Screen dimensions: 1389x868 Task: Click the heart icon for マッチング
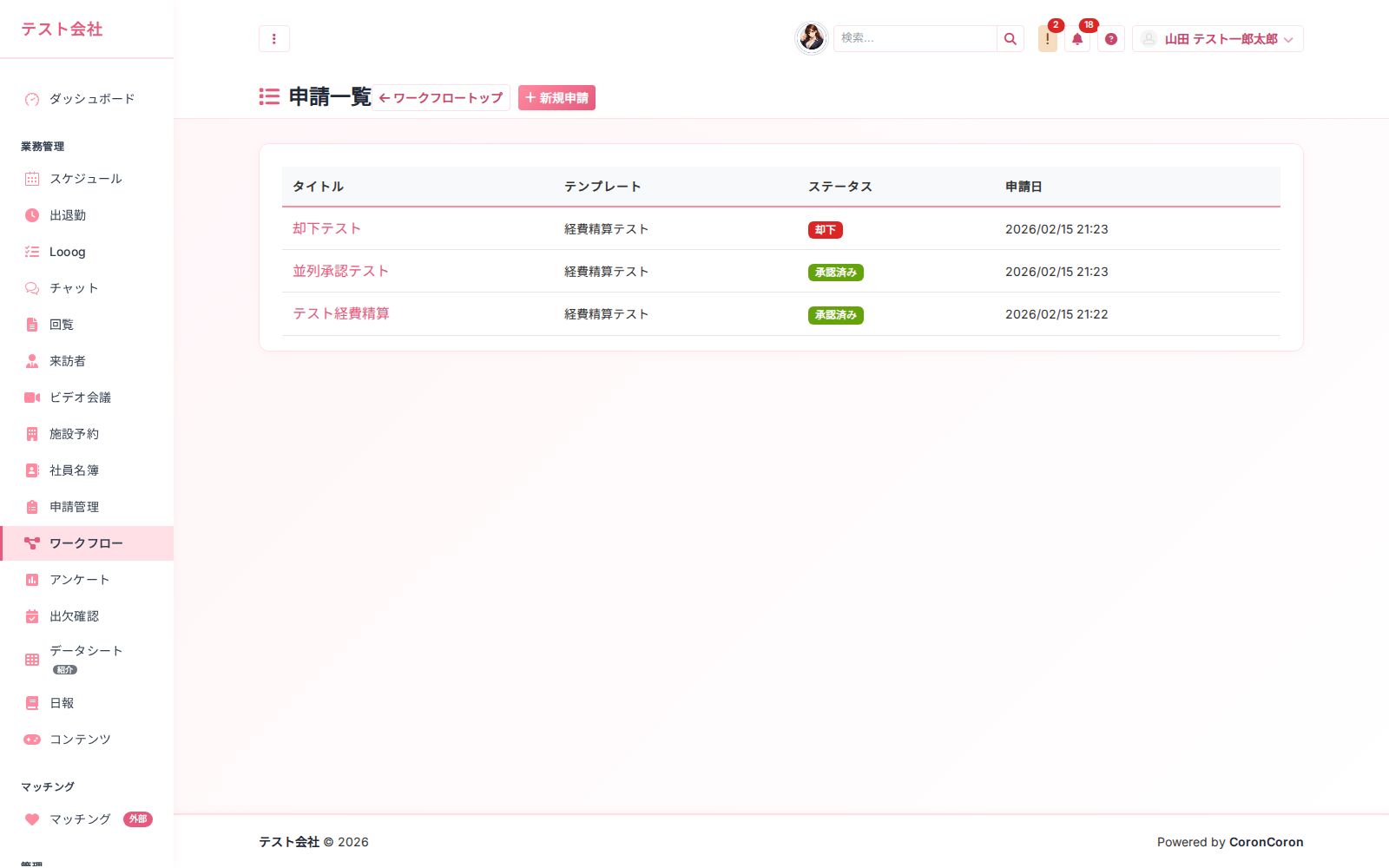coord(32,819)
